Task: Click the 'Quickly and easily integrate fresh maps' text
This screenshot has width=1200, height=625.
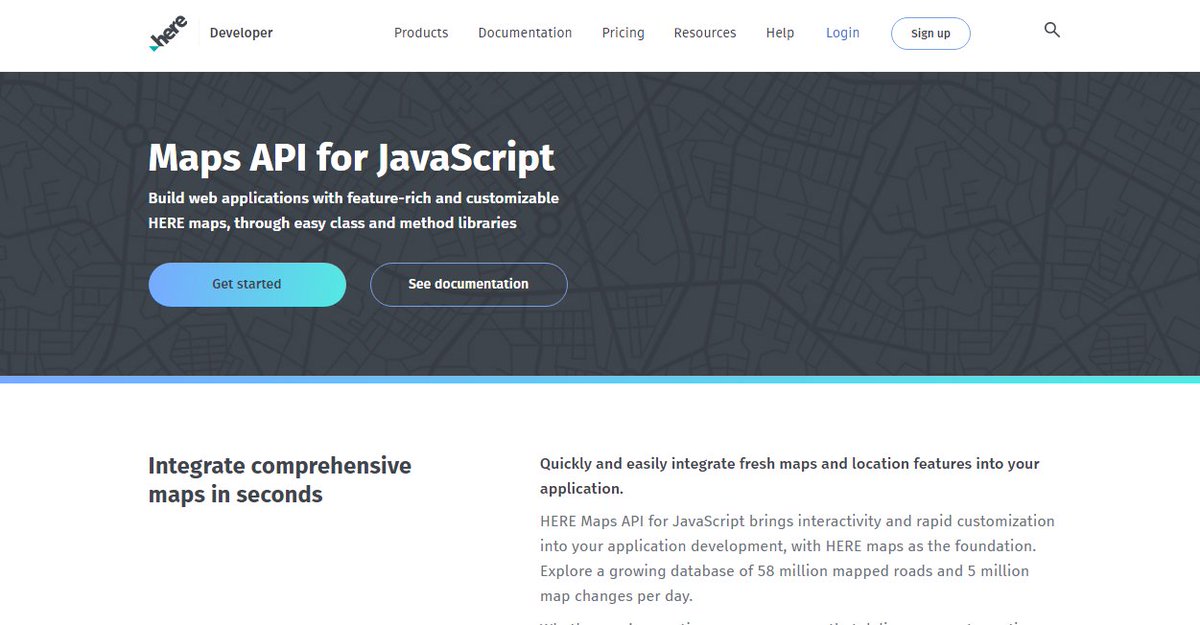Action: tap(790, 476)
